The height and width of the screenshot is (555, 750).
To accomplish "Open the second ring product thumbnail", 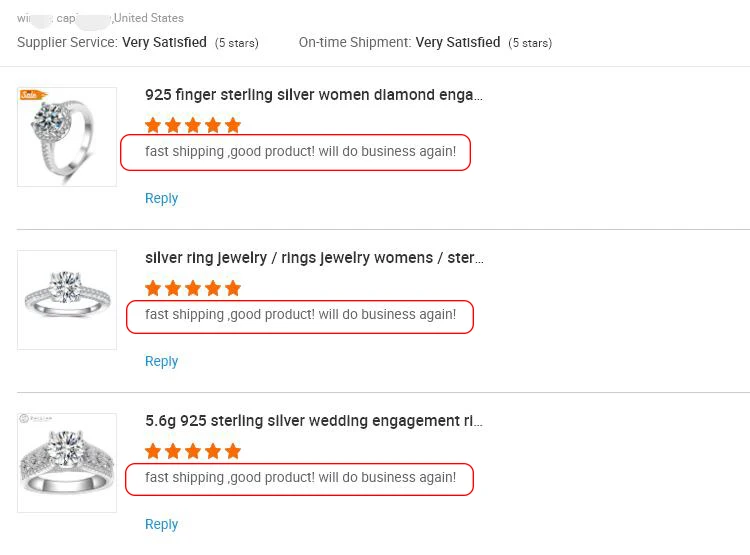I will (x=67, y=300).
